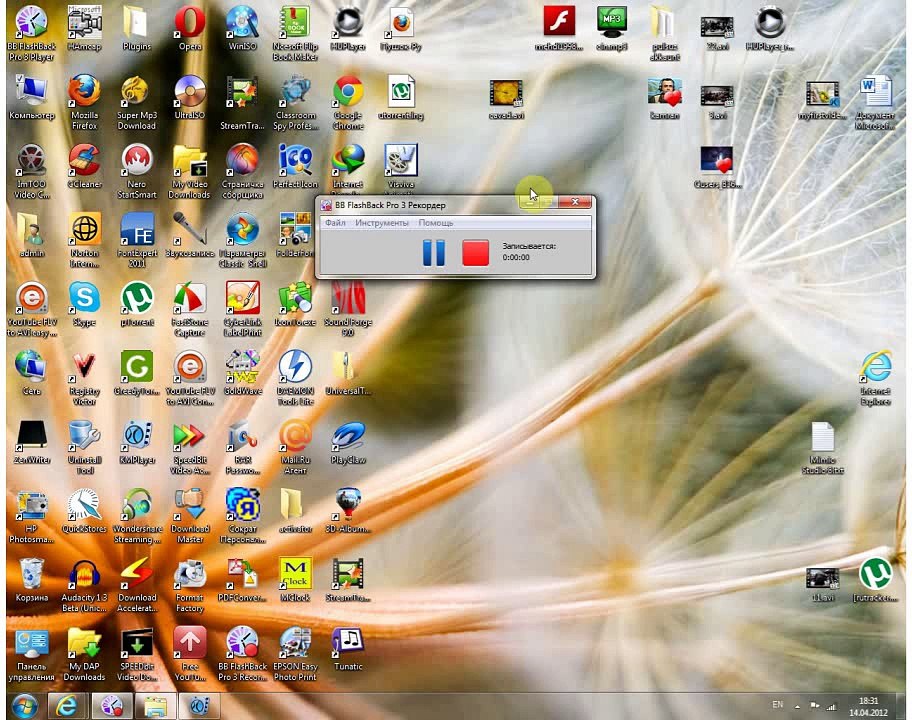Select the PlayClaw desktop icon
Screen dimensions: 912x720
[348, 442]
